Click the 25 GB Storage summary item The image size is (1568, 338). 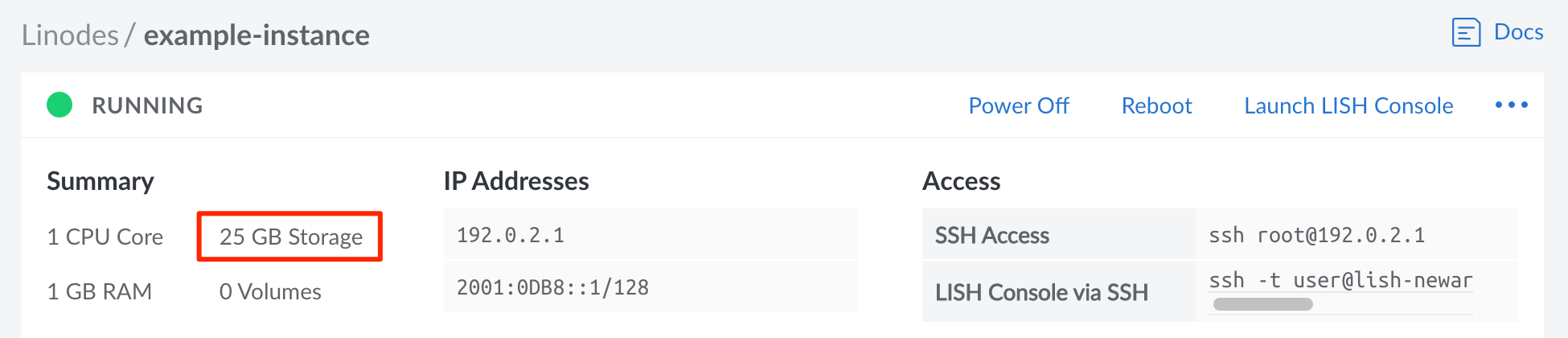tap(290, 237)
